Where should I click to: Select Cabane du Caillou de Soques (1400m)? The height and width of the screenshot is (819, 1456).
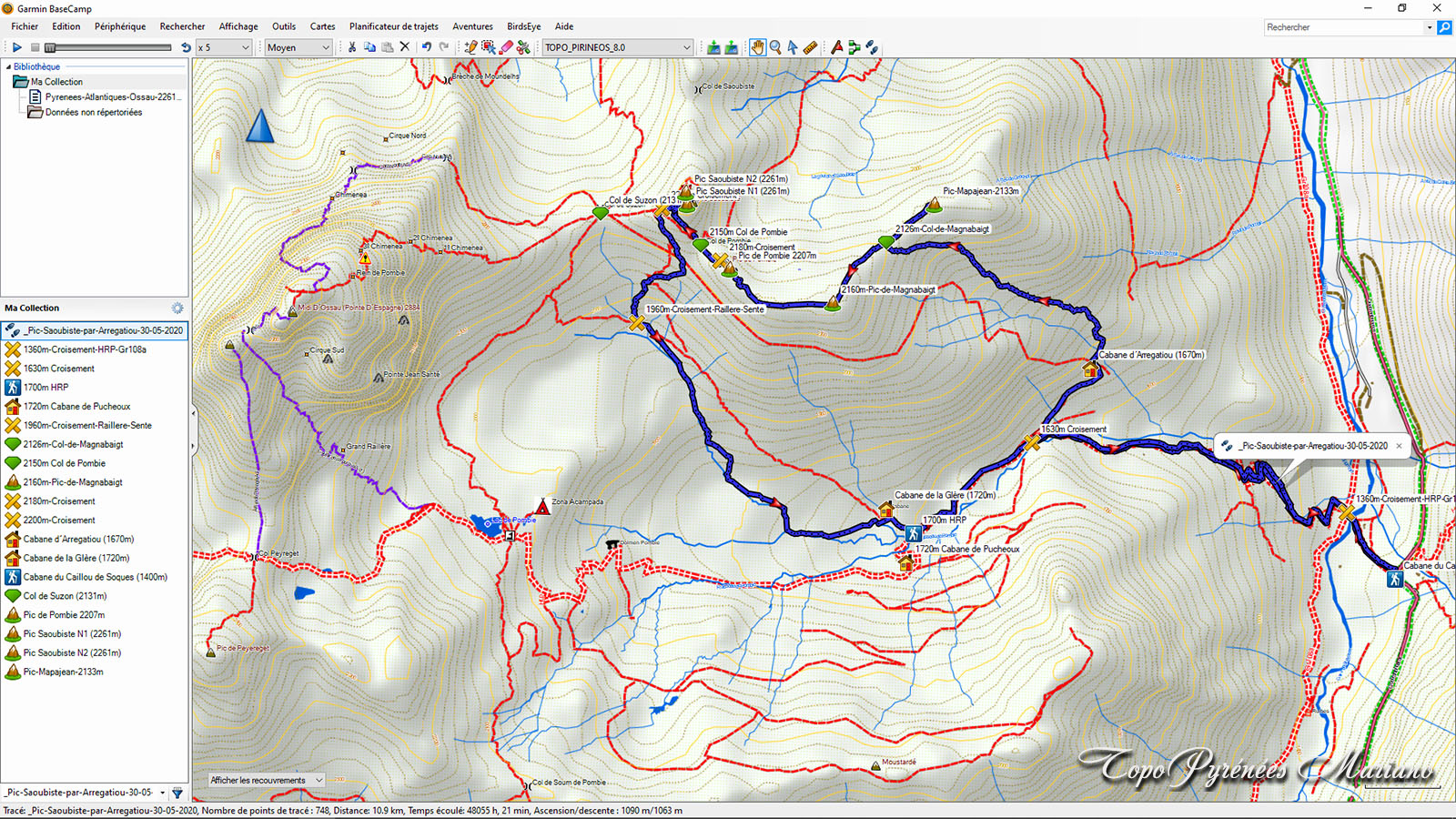click(x=95, y=577)
